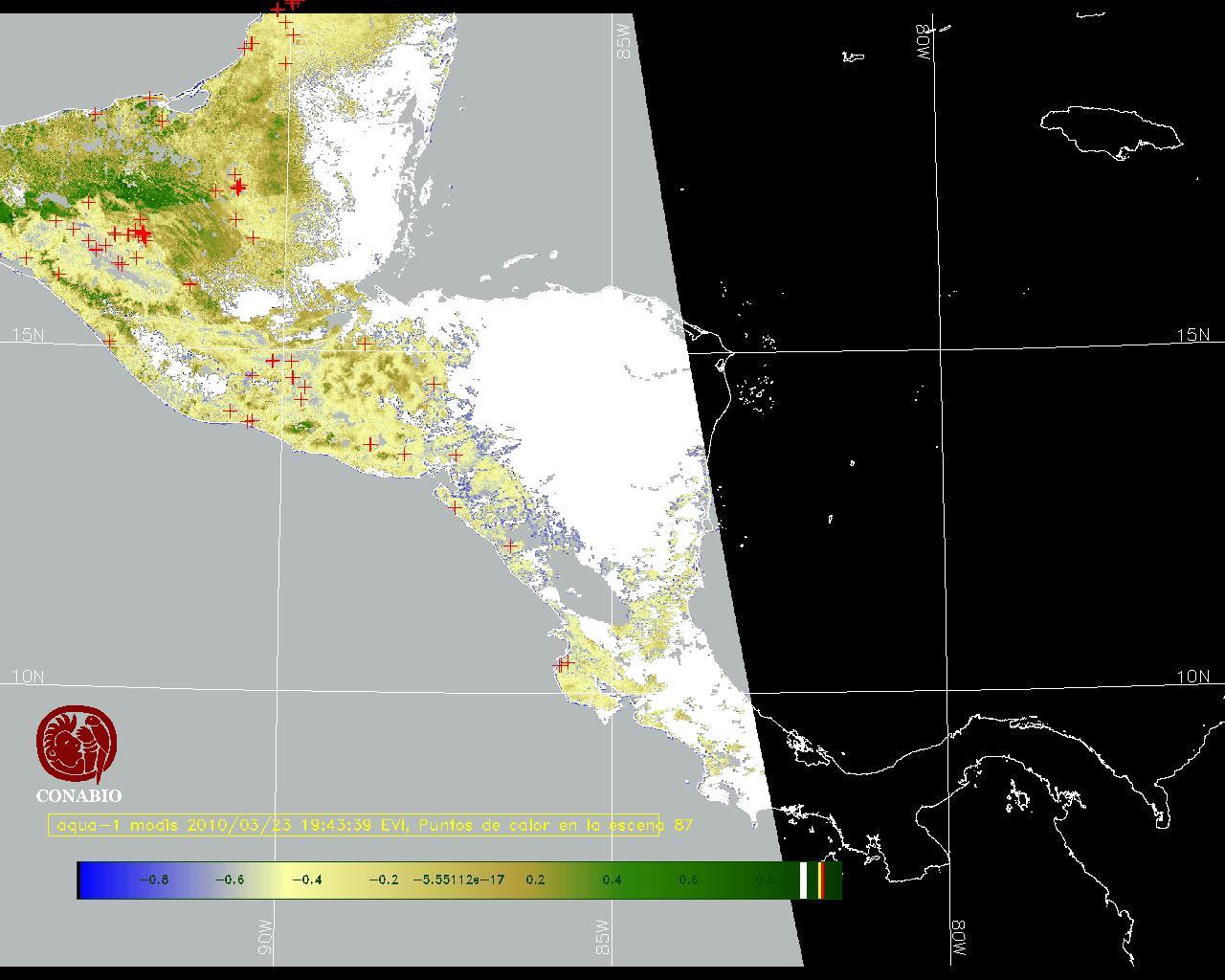
Task: Click the 80W longitude label at the top
Action: [924, 43]
